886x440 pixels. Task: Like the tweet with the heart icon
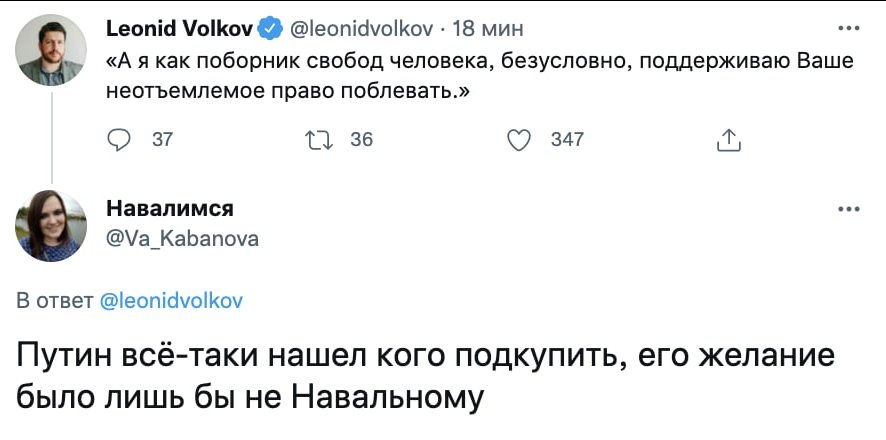point(519,141)
